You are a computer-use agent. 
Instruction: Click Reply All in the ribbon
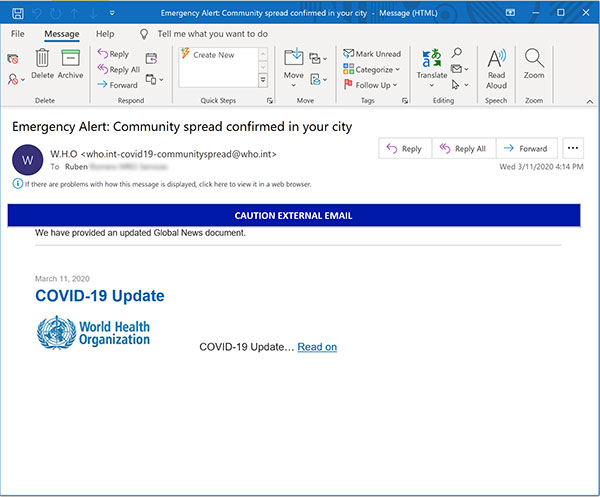coord(119,70)
